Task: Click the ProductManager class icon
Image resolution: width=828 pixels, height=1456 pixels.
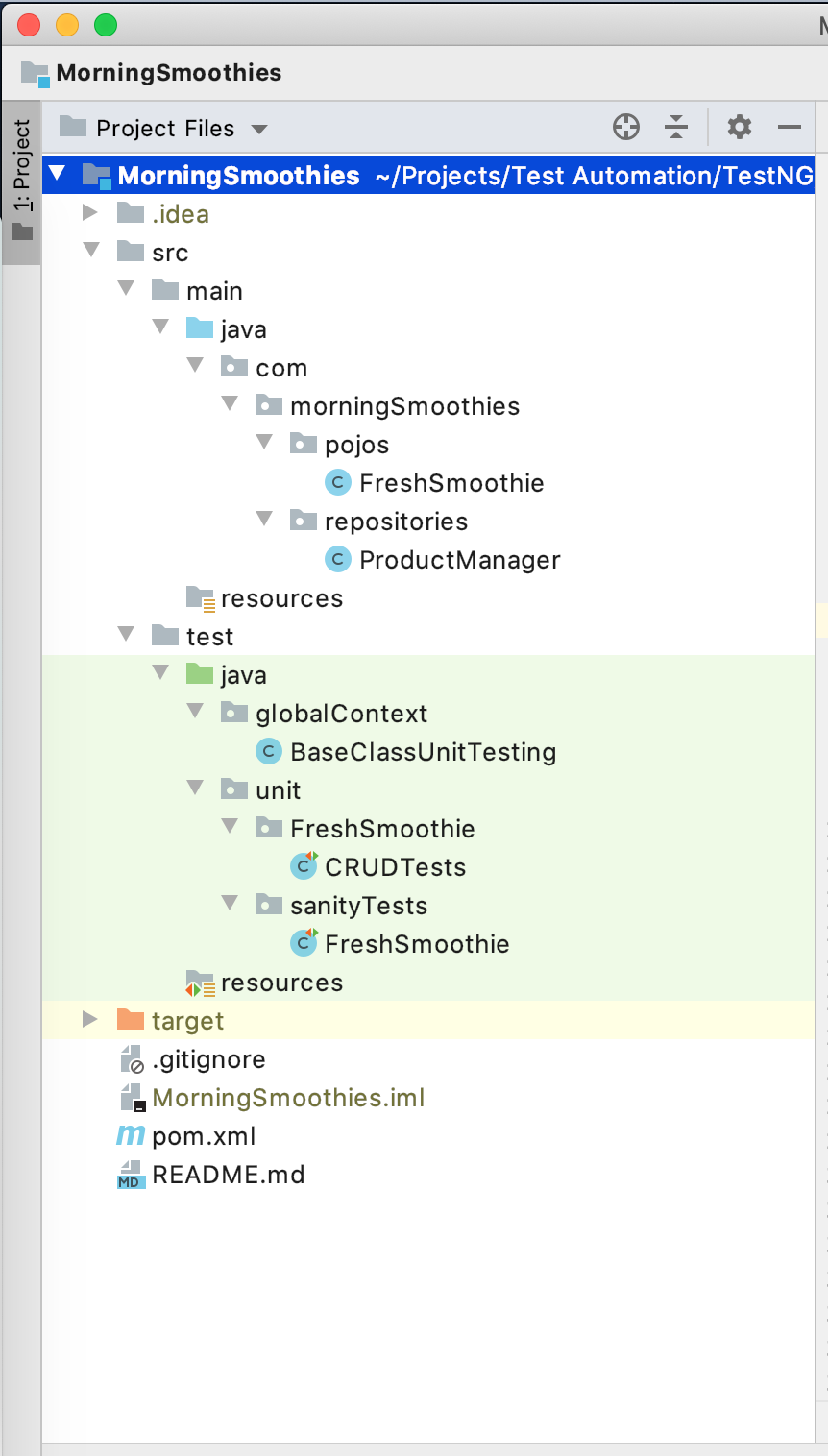Action: click(x=337, y=560)
